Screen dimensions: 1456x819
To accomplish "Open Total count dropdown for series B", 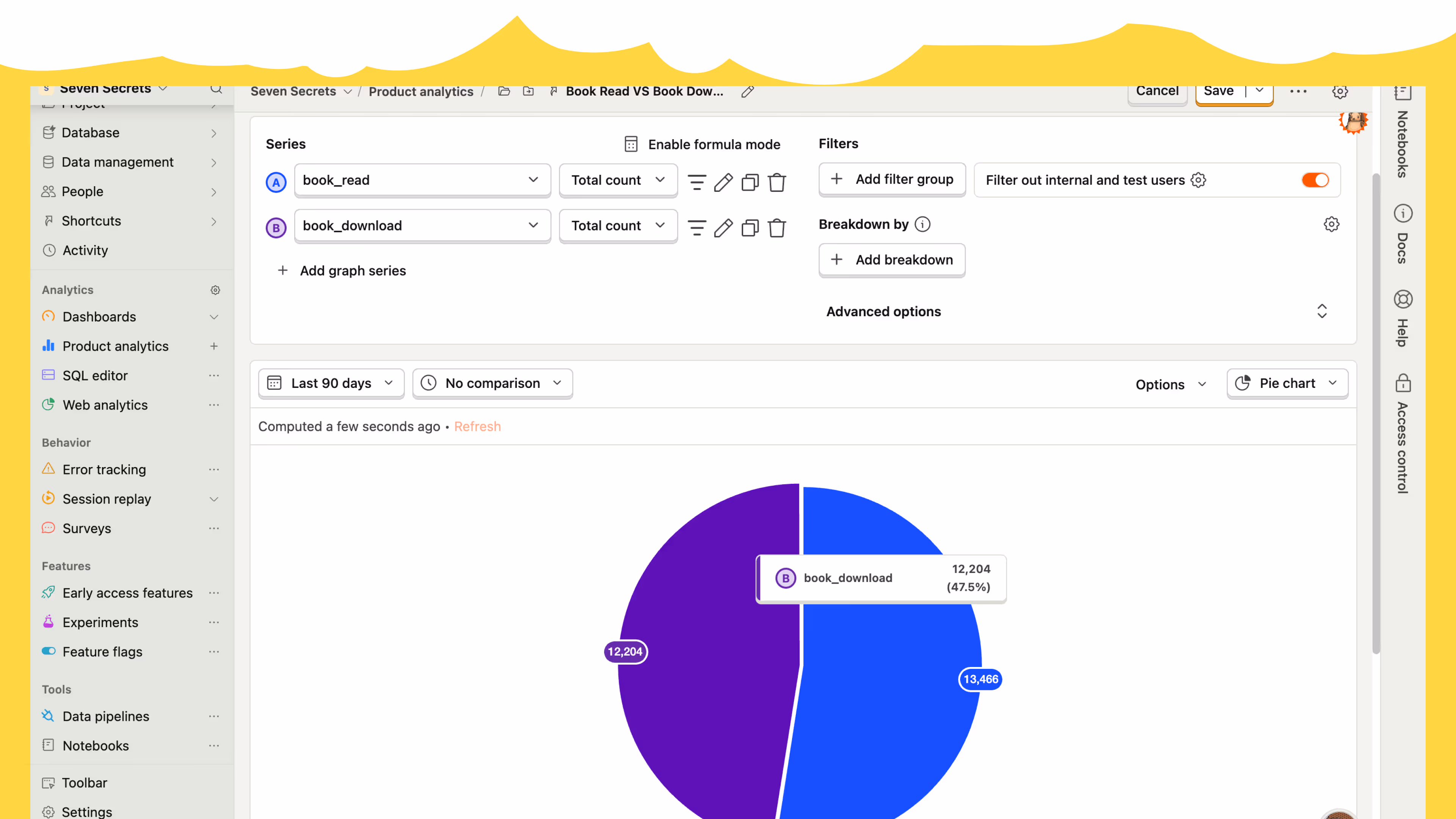I will tap(618, 226).
